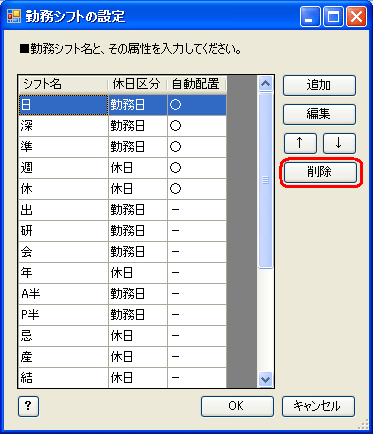This screenshot has height=434, width=373.
Task: Click the 自動配置 column header
Action: point(197,84)
